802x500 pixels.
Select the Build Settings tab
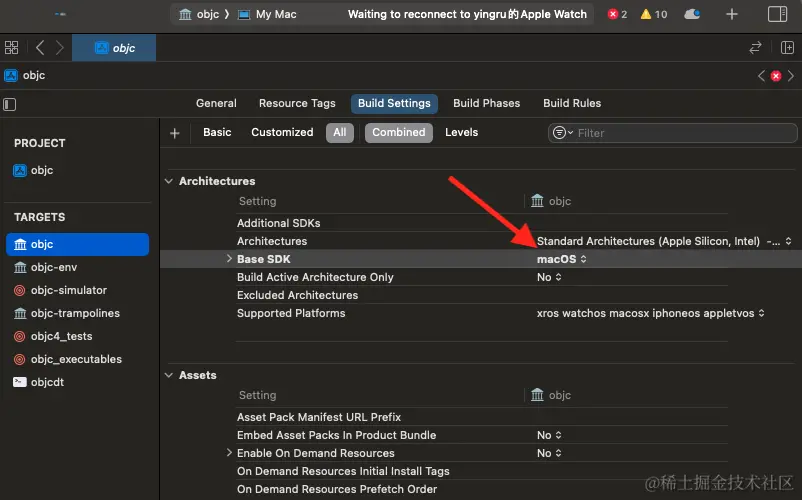[x=394, y=103]
